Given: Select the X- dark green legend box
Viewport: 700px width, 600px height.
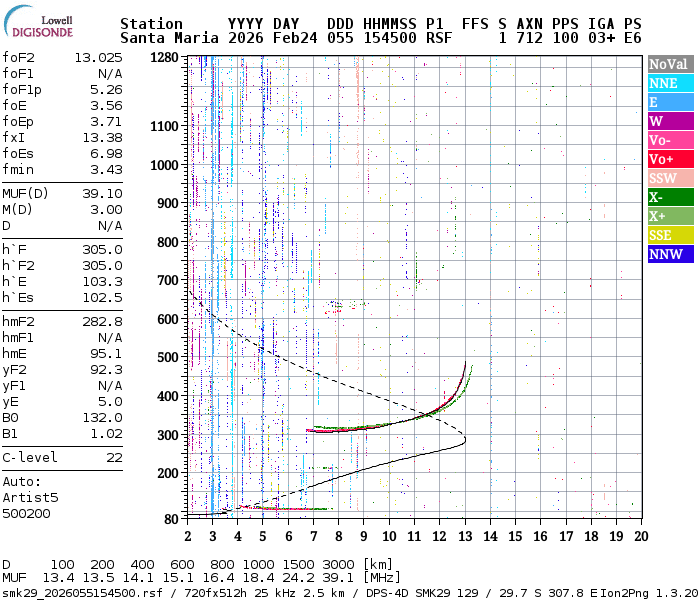Looking at the screenshot, I should point(671,197).
